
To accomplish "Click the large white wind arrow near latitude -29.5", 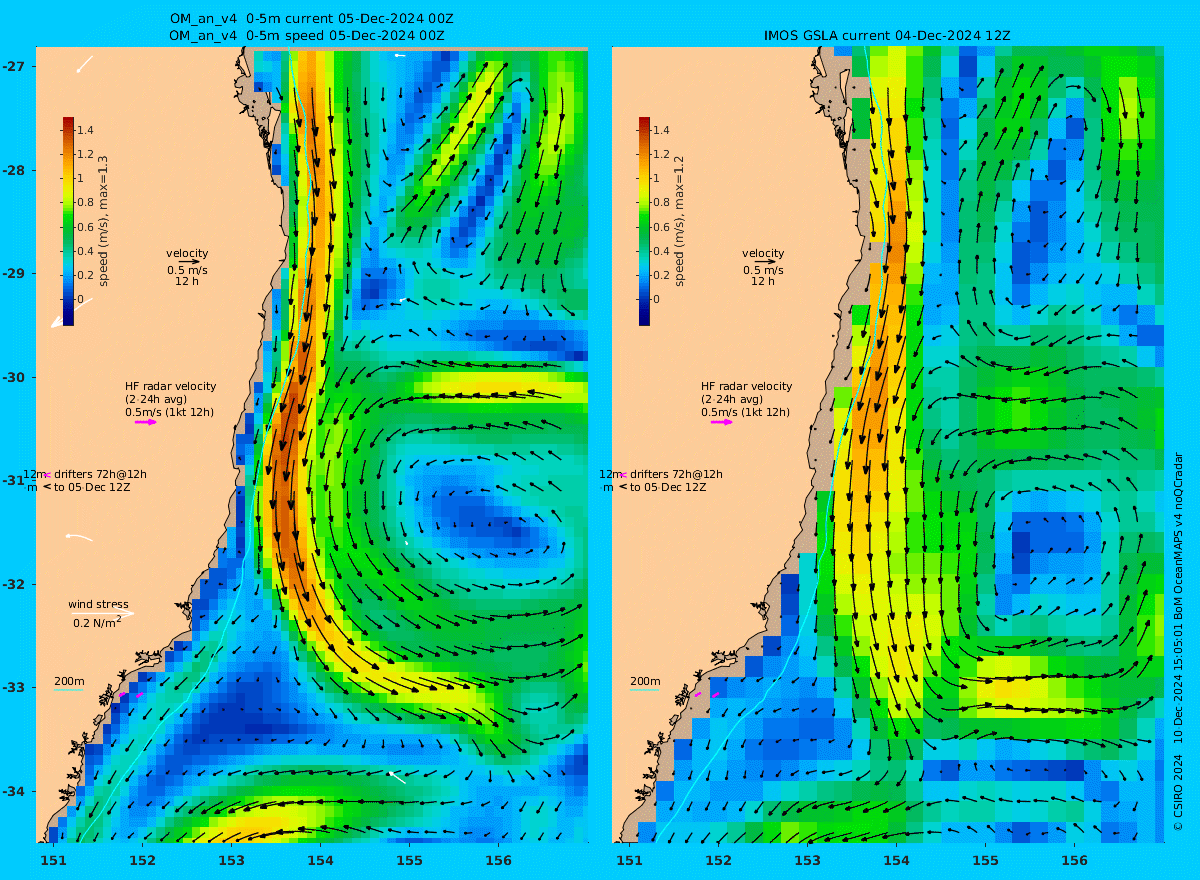I will pos(71,313).
